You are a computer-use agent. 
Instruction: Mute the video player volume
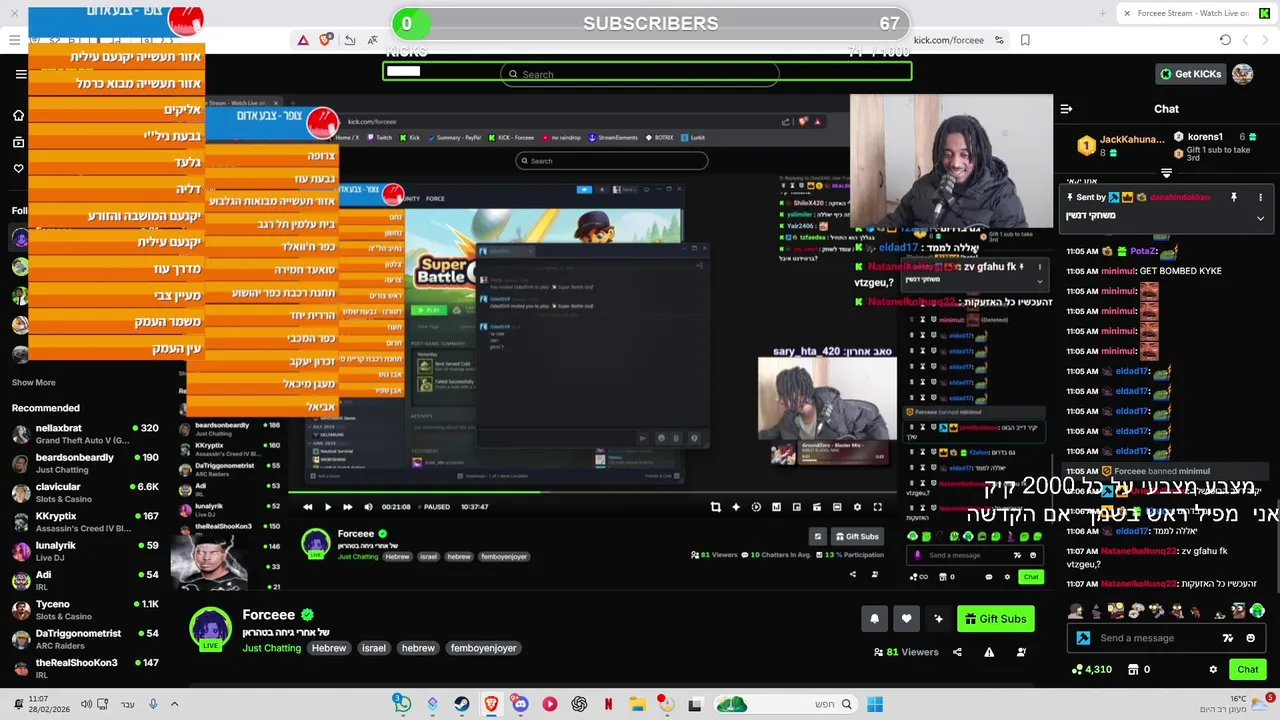pos(368,507)
